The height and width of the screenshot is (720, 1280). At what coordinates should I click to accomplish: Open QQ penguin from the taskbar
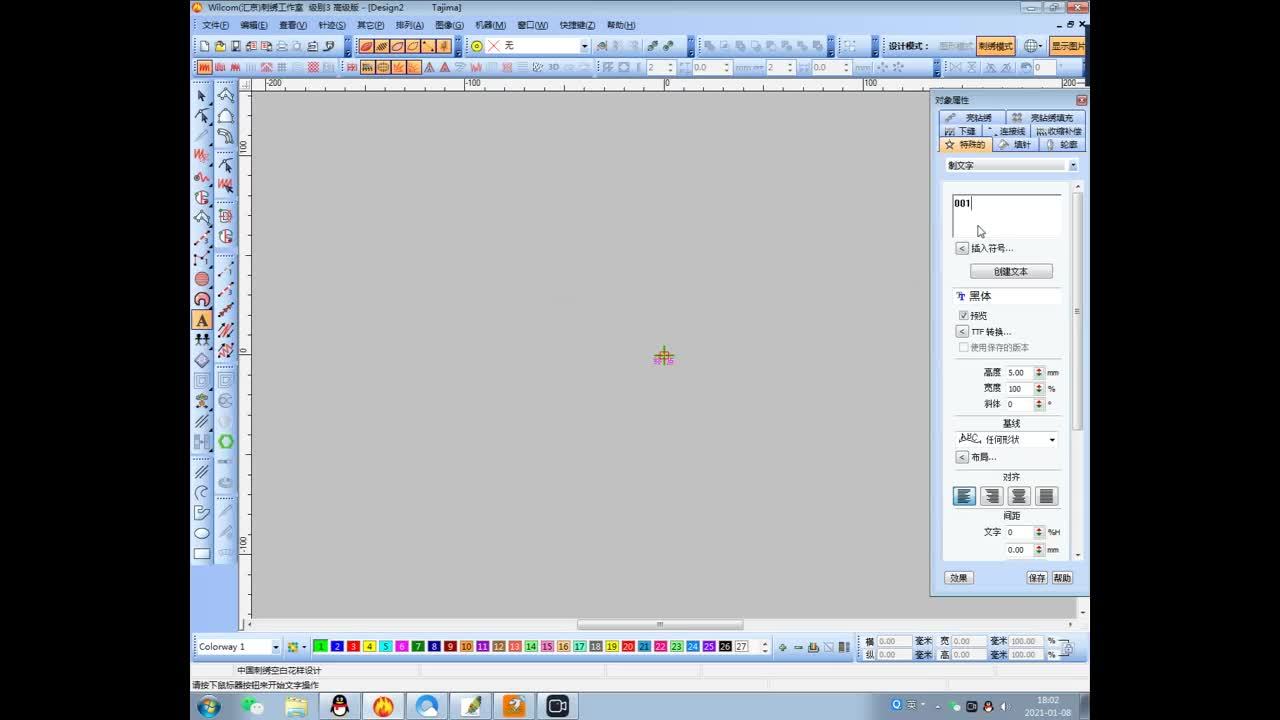point(340,706)
